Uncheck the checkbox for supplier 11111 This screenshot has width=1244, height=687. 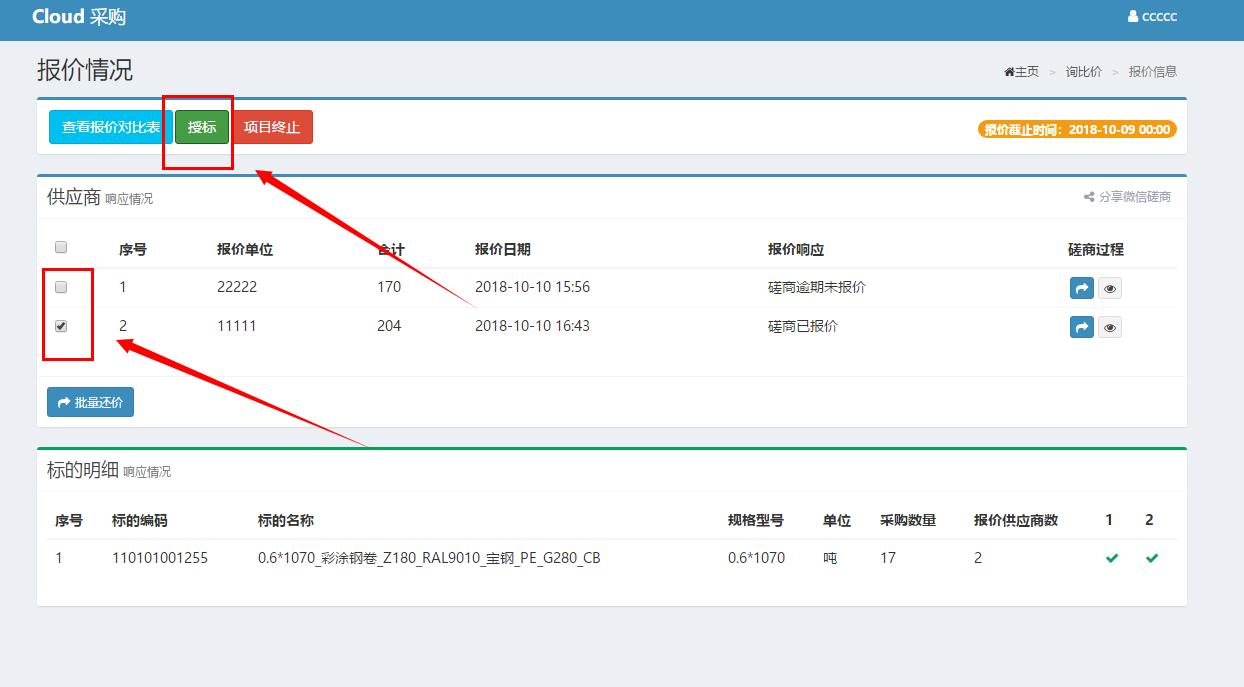click(61, 326)
